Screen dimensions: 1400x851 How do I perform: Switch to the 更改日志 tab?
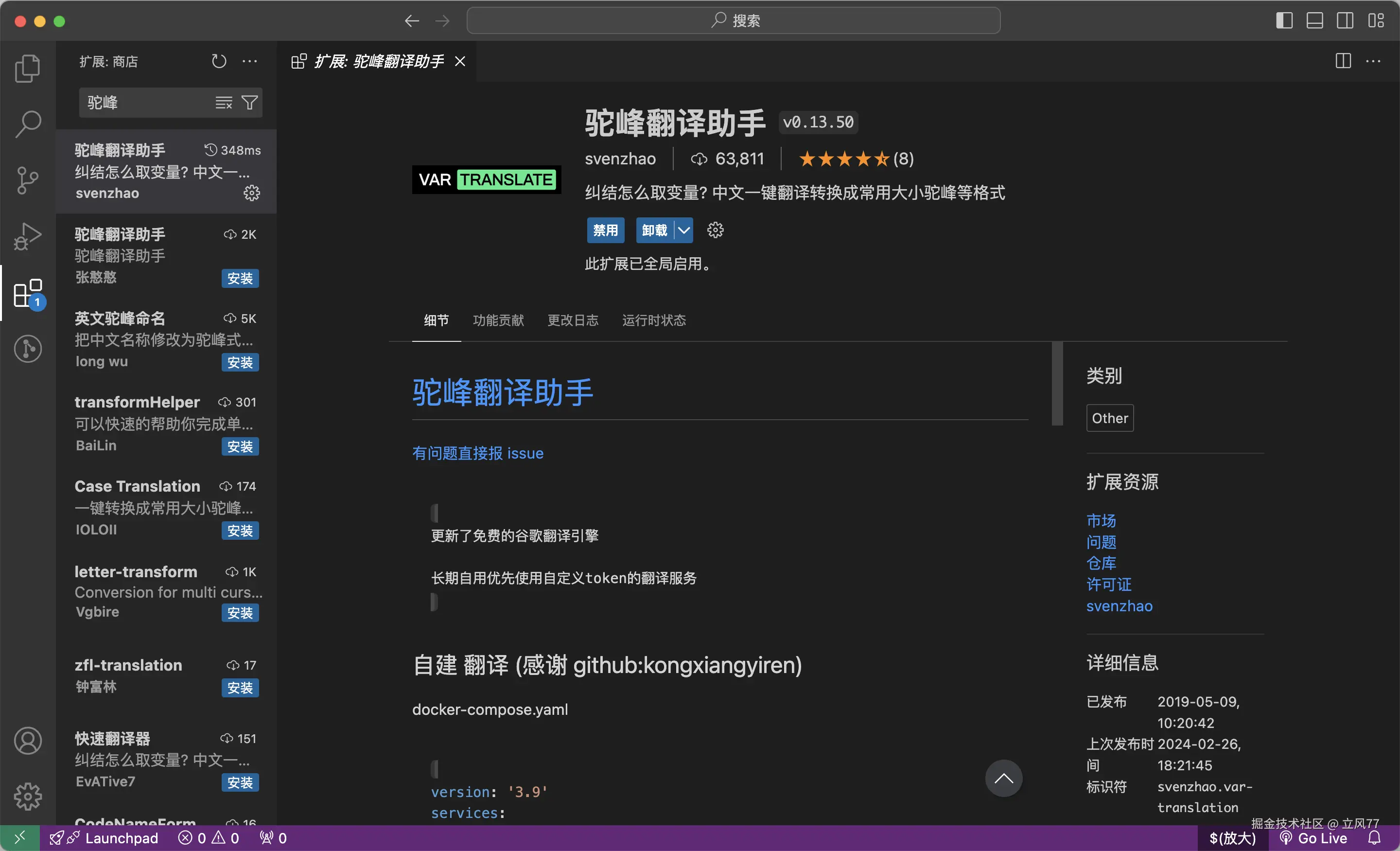tap(573, 320)
